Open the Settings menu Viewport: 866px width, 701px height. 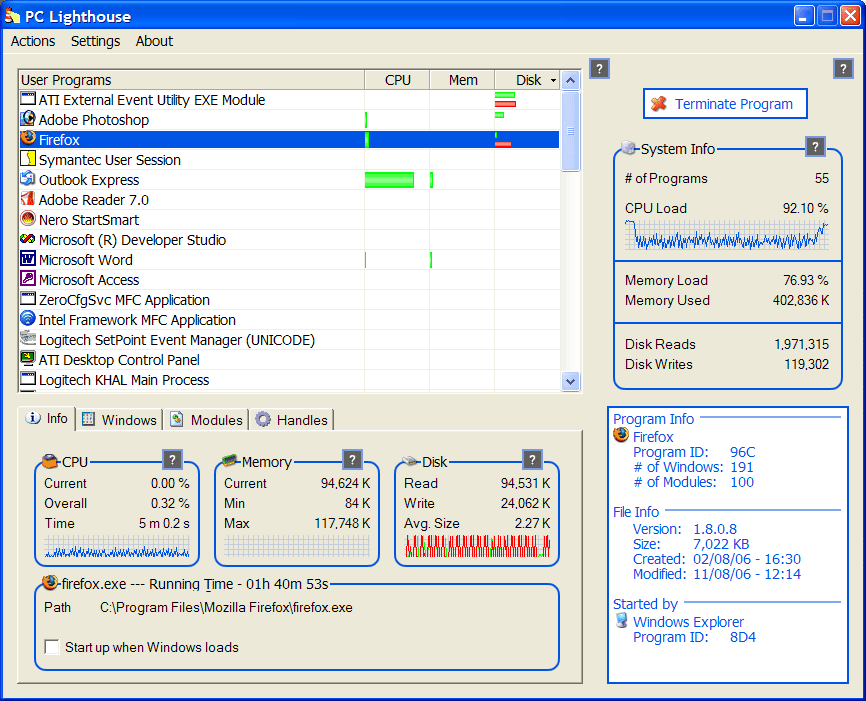tap(95, 41)
